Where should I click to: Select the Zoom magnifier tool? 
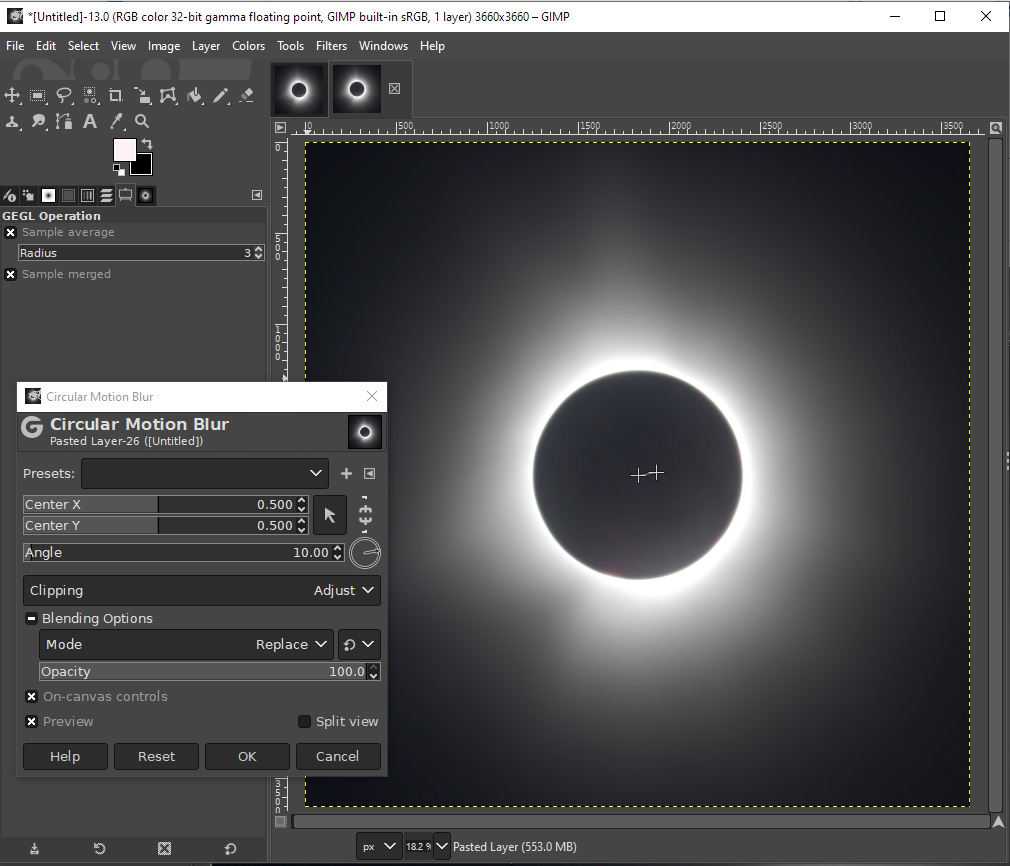pyautogui.click(x=142, y=121)
